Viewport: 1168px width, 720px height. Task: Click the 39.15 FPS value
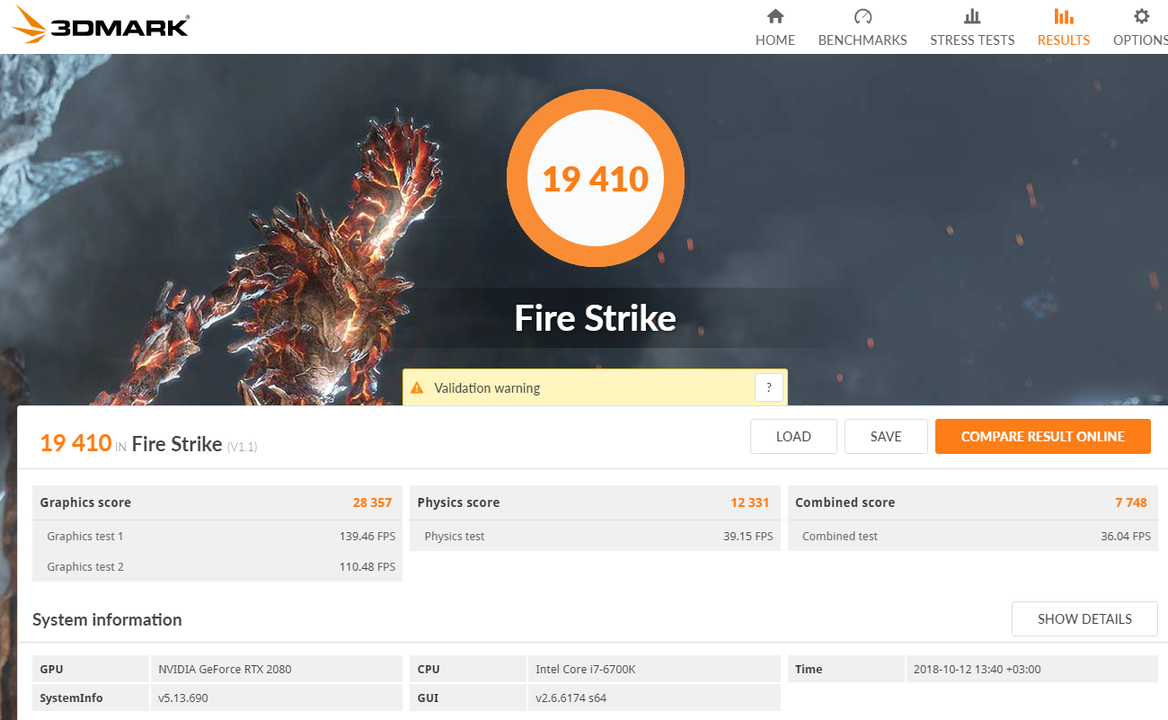click(748, 536)
